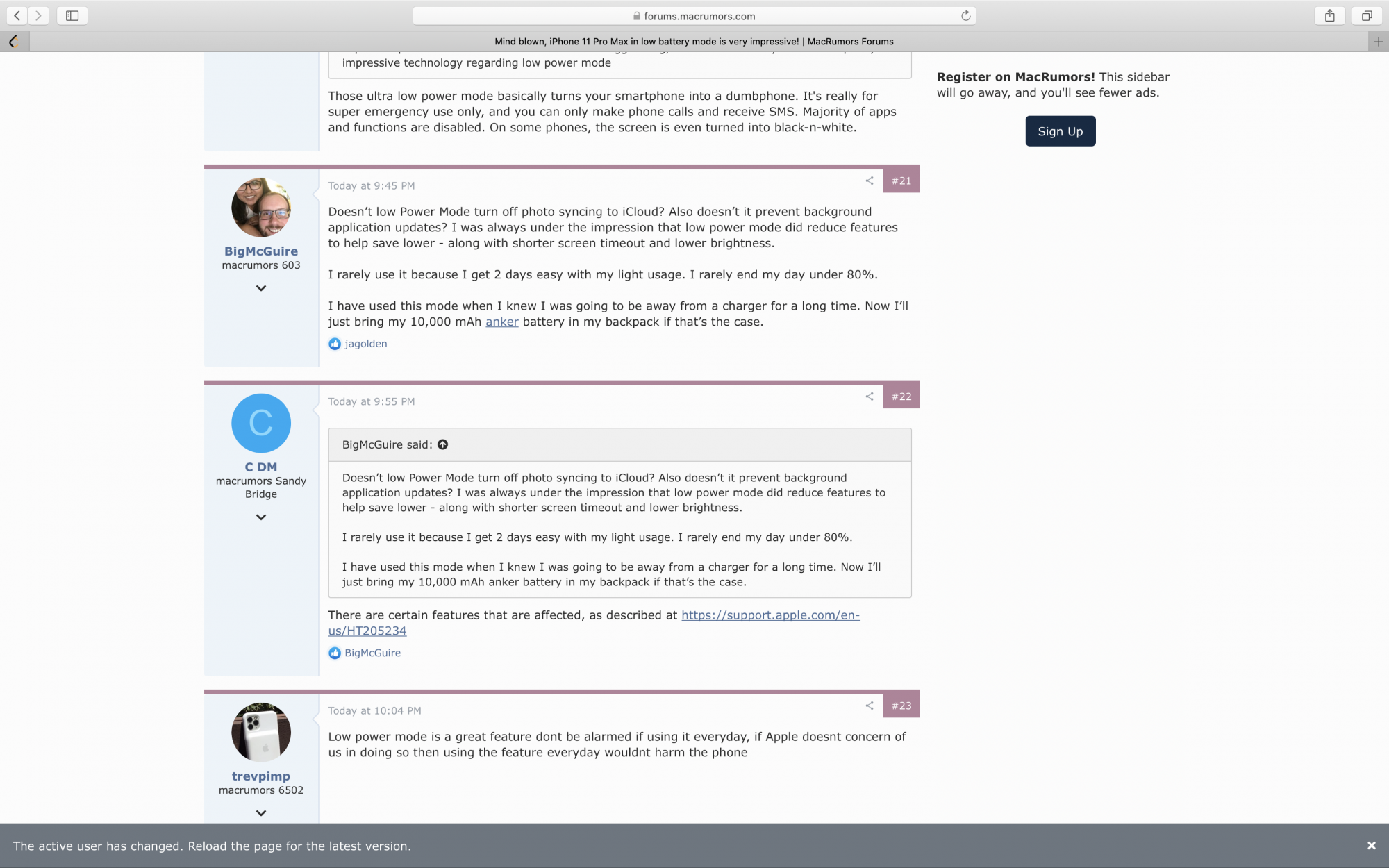The width and height of the screenshot is (1389, 868).
Task: Show all tabs overview icon
Action: coord(1366,15)
